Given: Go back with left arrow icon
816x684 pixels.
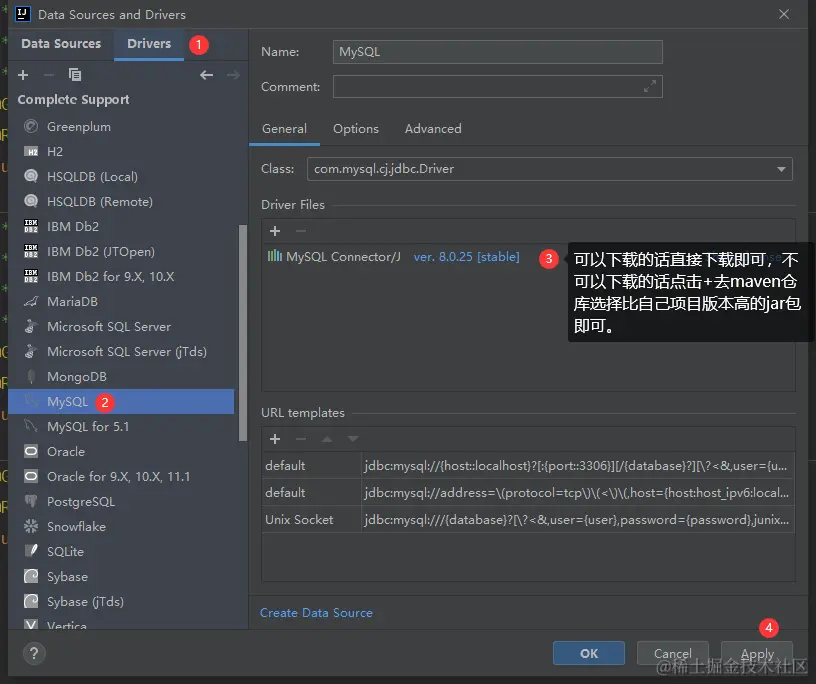Looking at the screenshot, I should [207, 75].
